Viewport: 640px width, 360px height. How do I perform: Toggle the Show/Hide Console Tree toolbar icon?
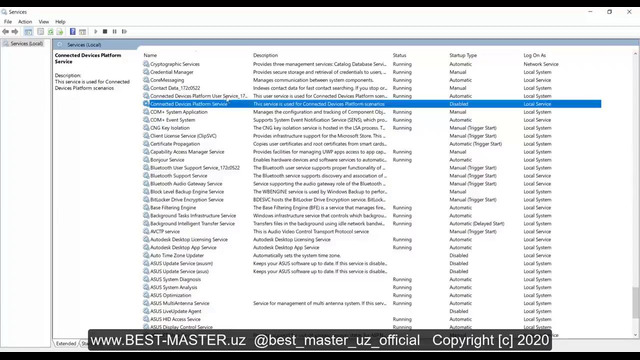tap(28, 31)
